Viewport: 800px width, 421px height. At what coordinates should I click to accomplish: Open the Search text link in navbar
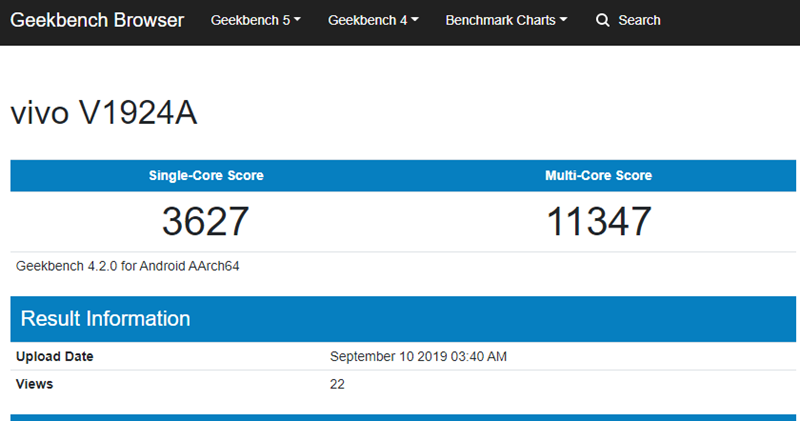click(x=639, y=20)
